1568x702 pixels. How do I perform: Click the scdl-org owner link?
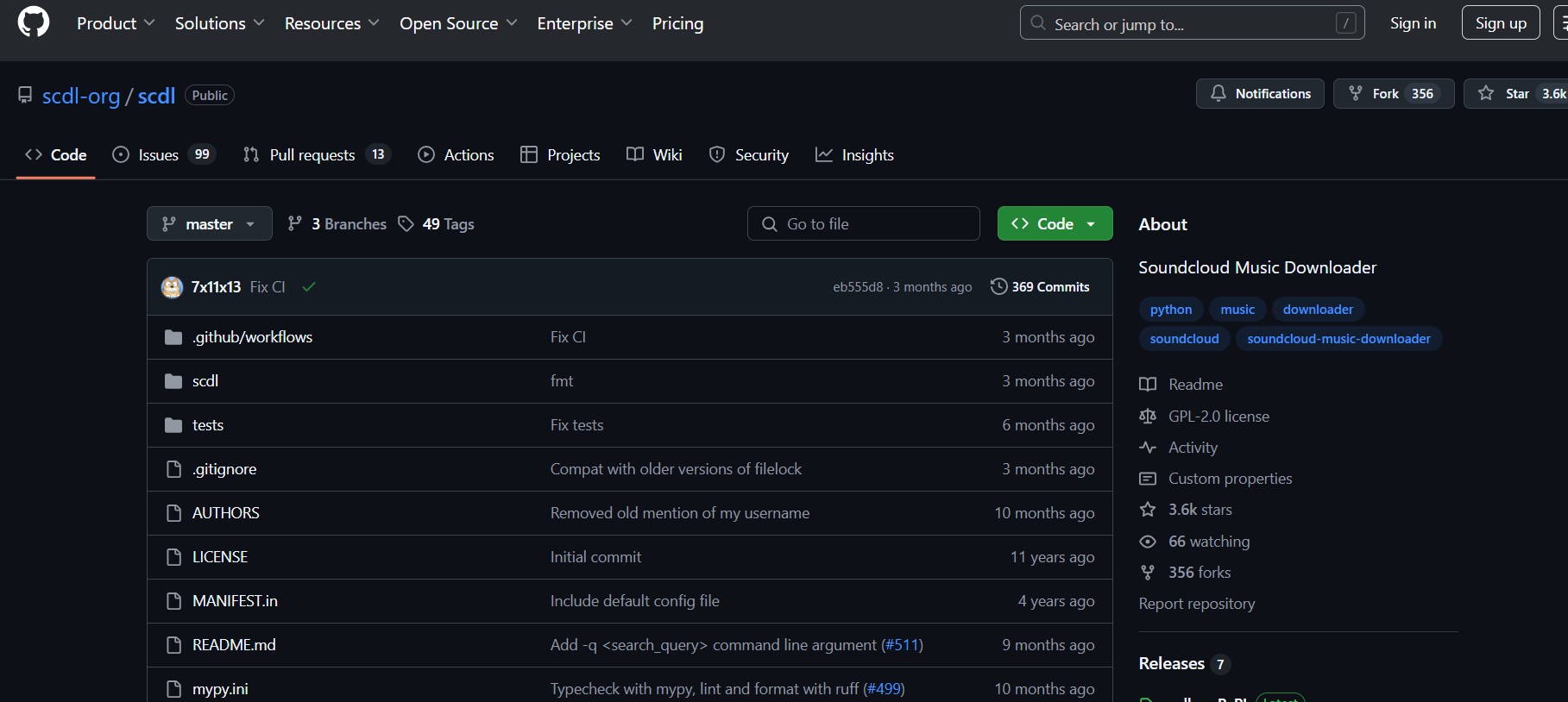[x=81, y=96]
